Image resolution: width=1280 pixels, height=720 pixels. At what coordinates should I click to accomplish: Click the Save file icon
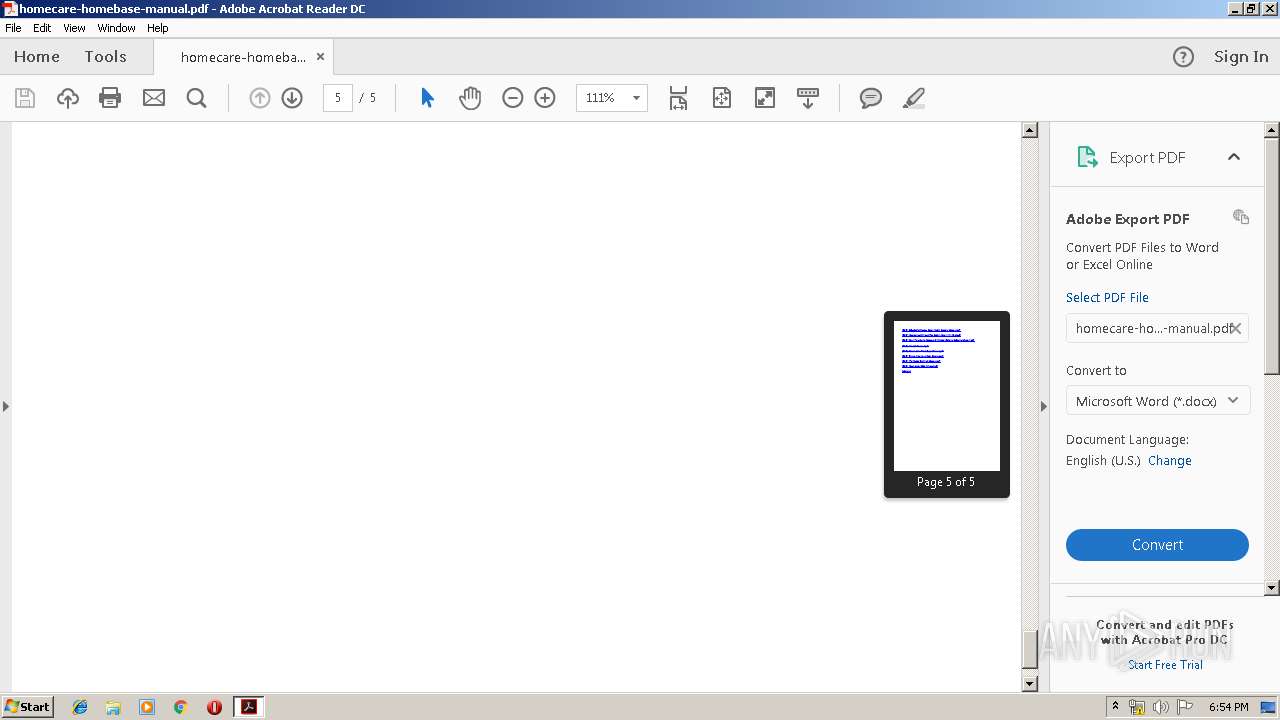[x=25, y=98]
